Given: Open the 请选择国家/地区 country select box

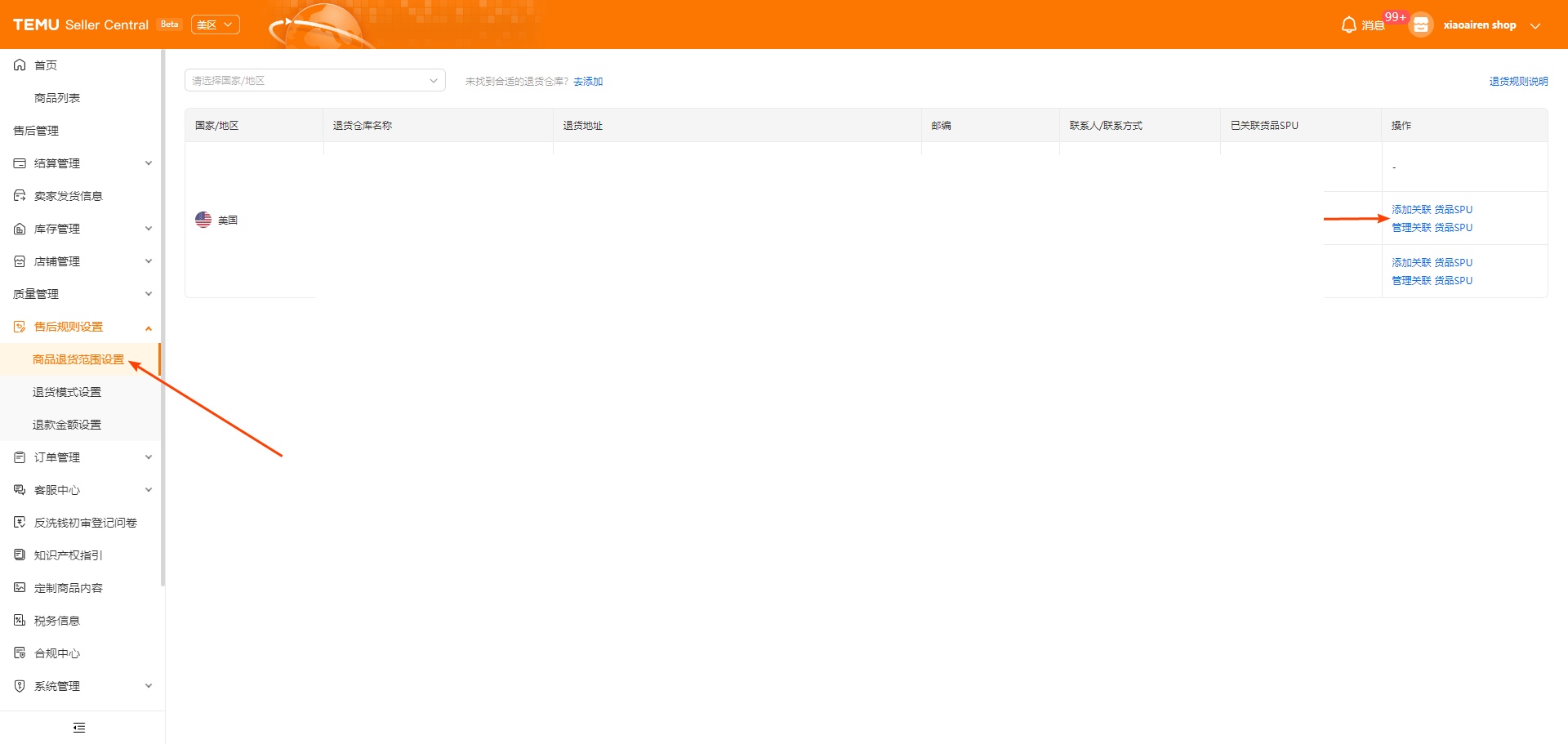Looking at the screenshot, I should point(314,81).
